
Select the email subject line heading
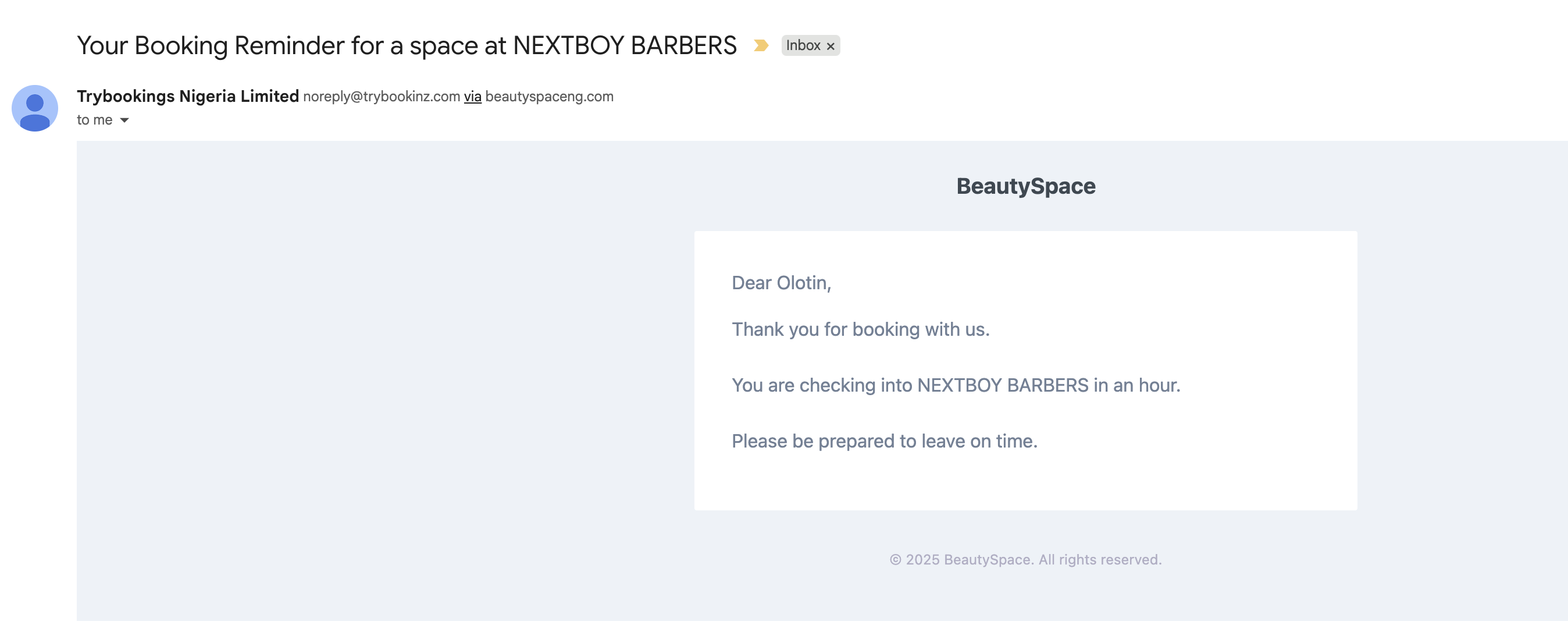(x=407, y=45)
